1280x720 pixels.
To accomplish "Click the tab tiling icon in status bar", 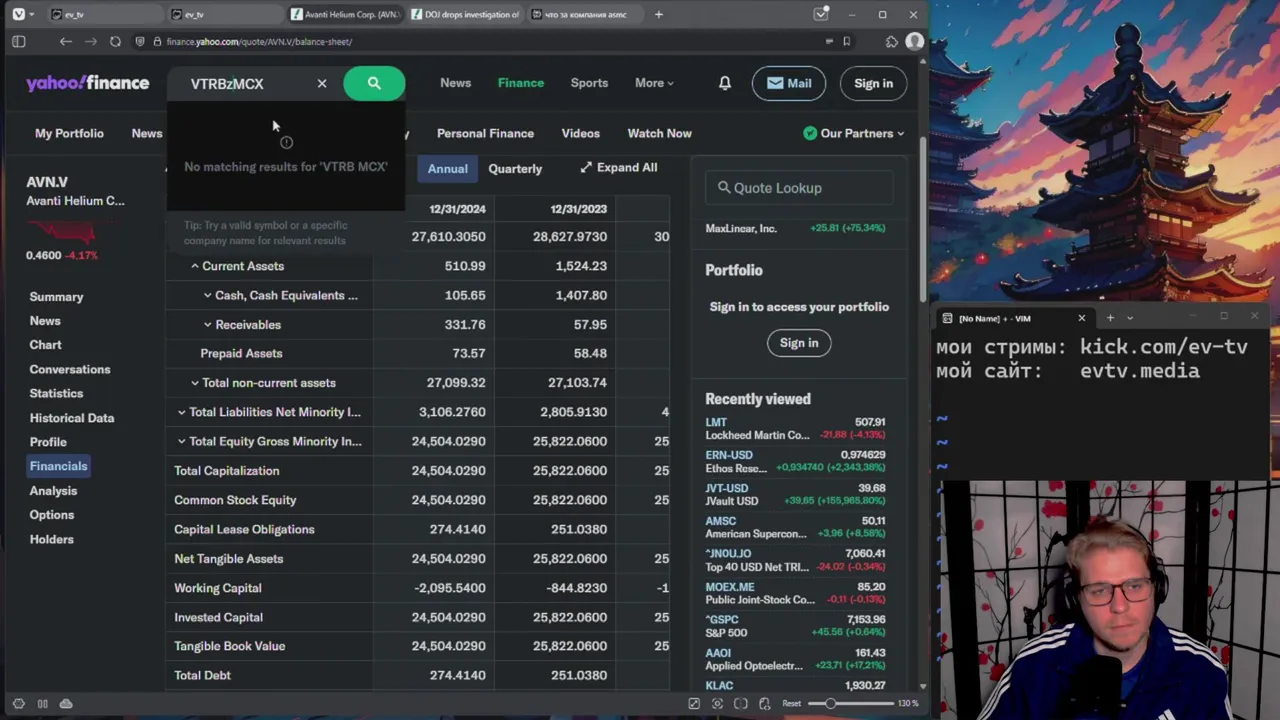I will [741, 704].
